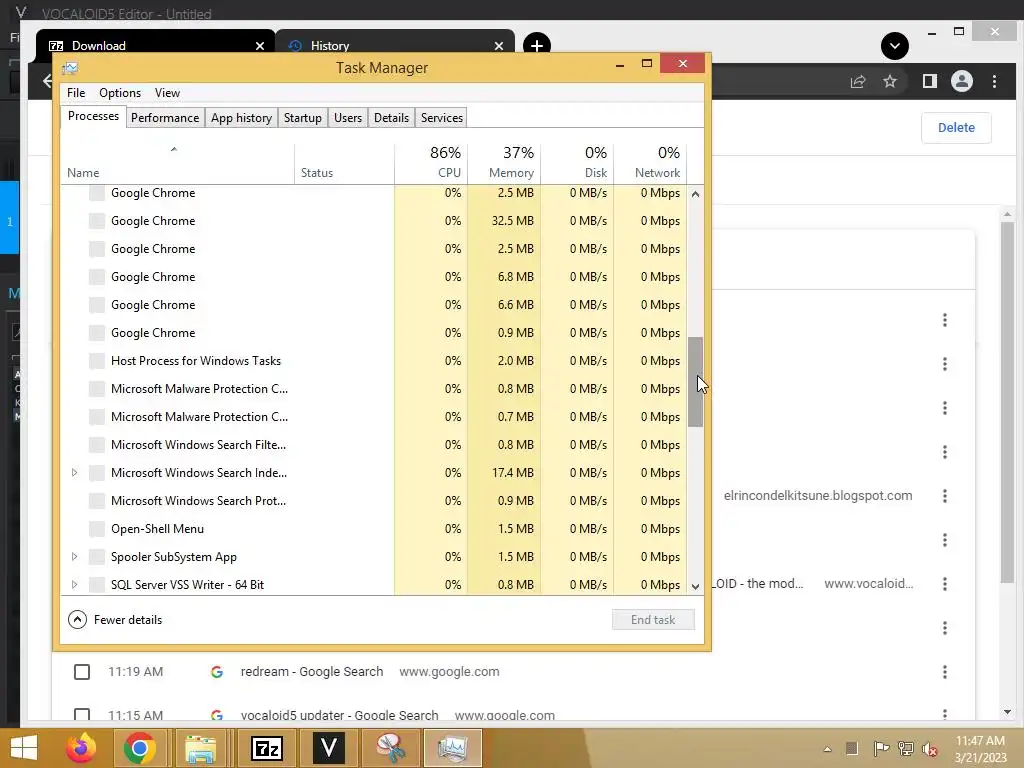Viewport: 1024px width, 768px height.
Task: Sort processes by Memory column
Action: [504, 162]
